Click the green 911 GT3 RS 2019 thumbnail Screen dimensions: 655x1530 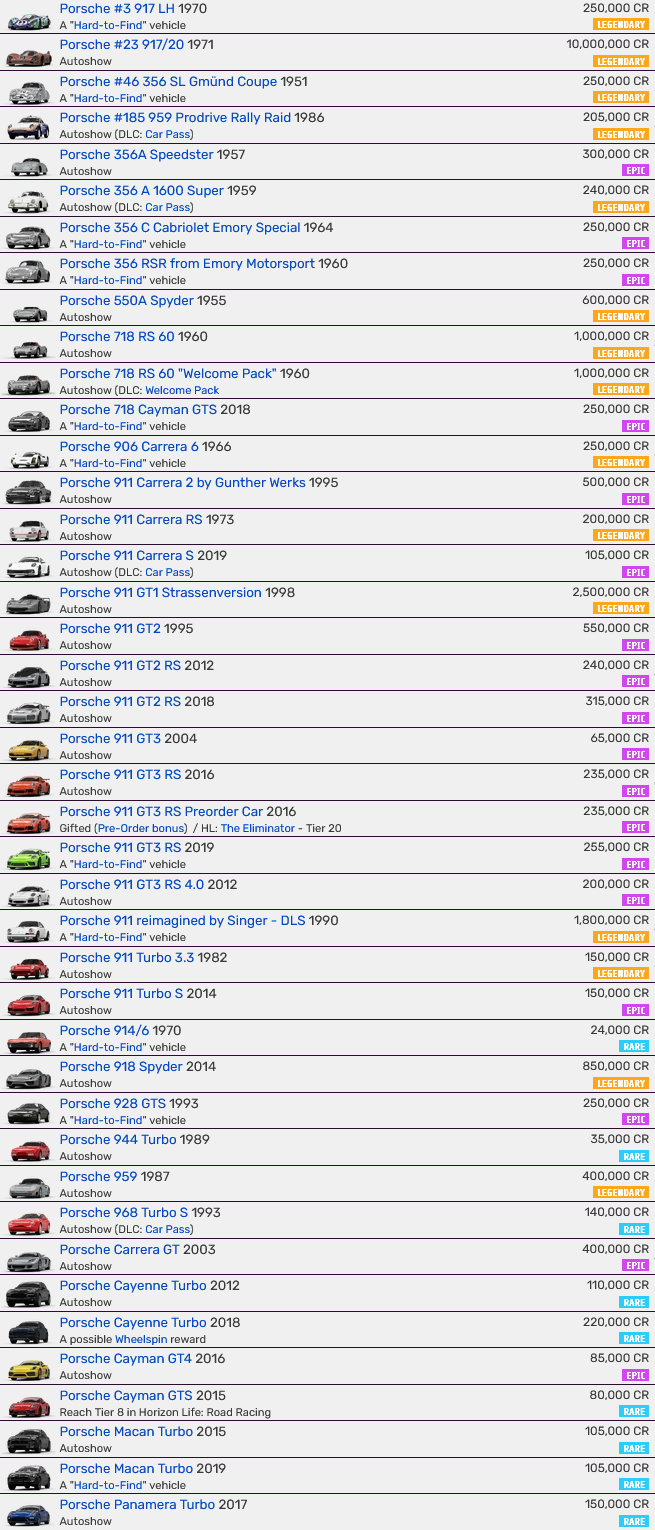pyautogui.click(x=28, y=857)
